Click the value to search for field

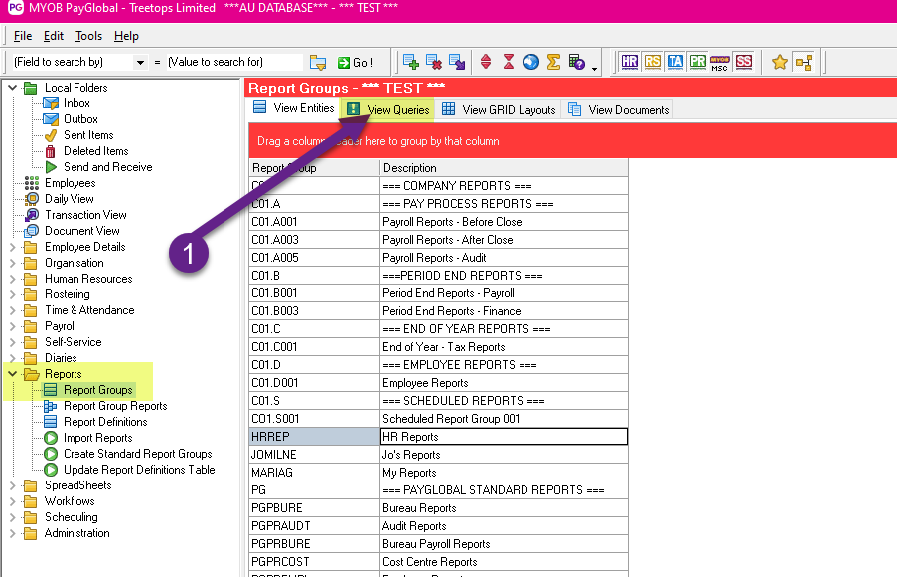coord(233,62)
